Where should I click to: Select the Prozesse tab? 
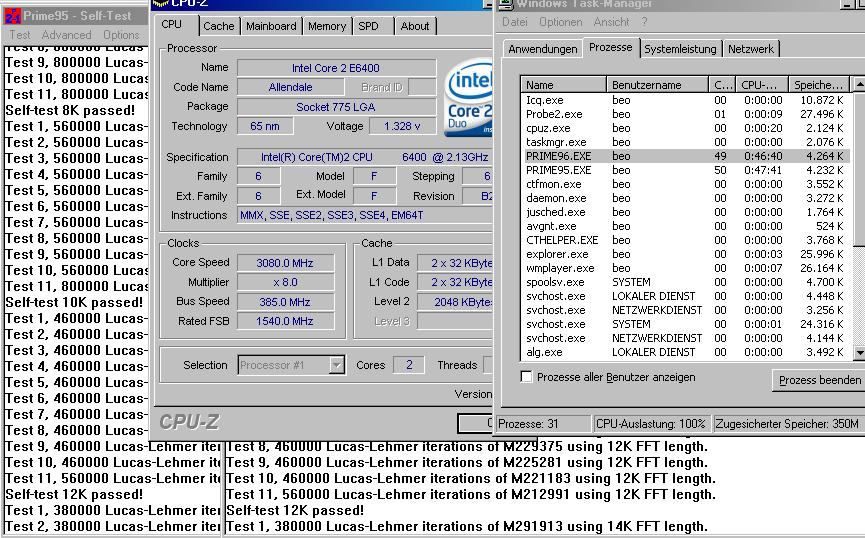[x=610, y=47]
